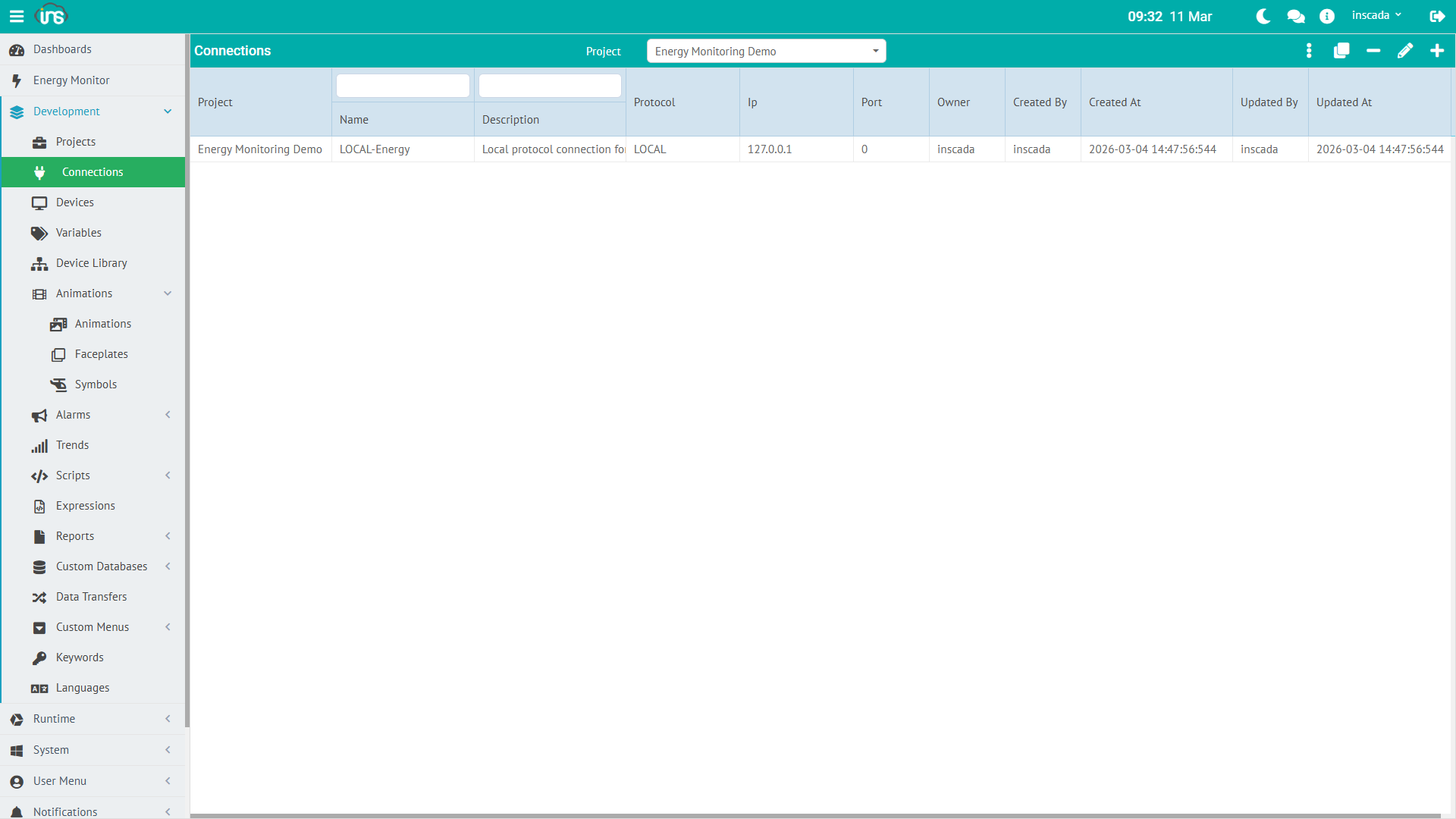Open the Devices menu item
This screenshot has height=819, width=1456.
tap(75, 202)
